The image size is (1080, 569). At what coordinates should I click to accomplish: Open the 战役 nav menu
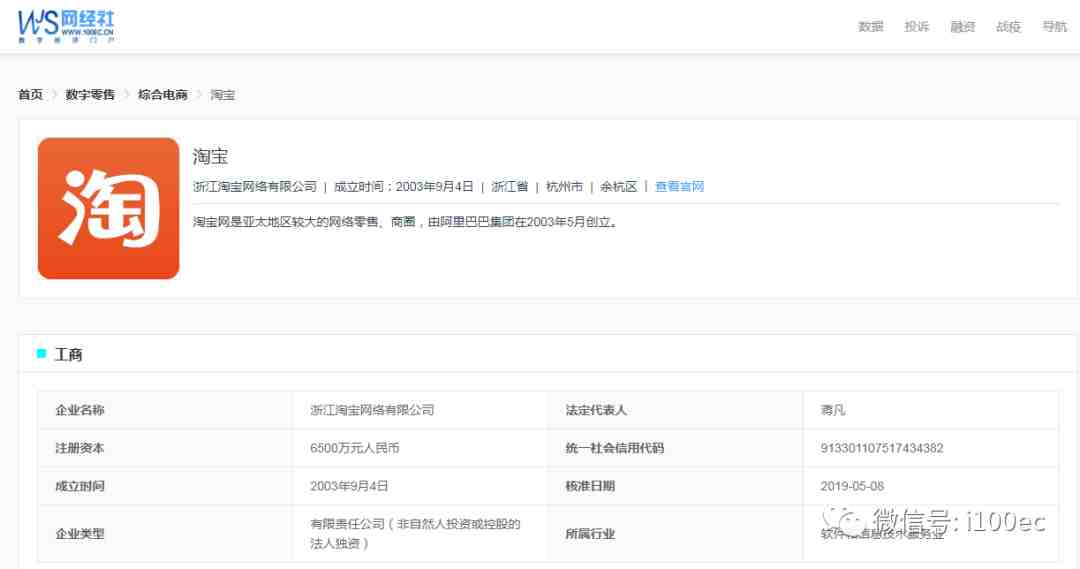1008,27
